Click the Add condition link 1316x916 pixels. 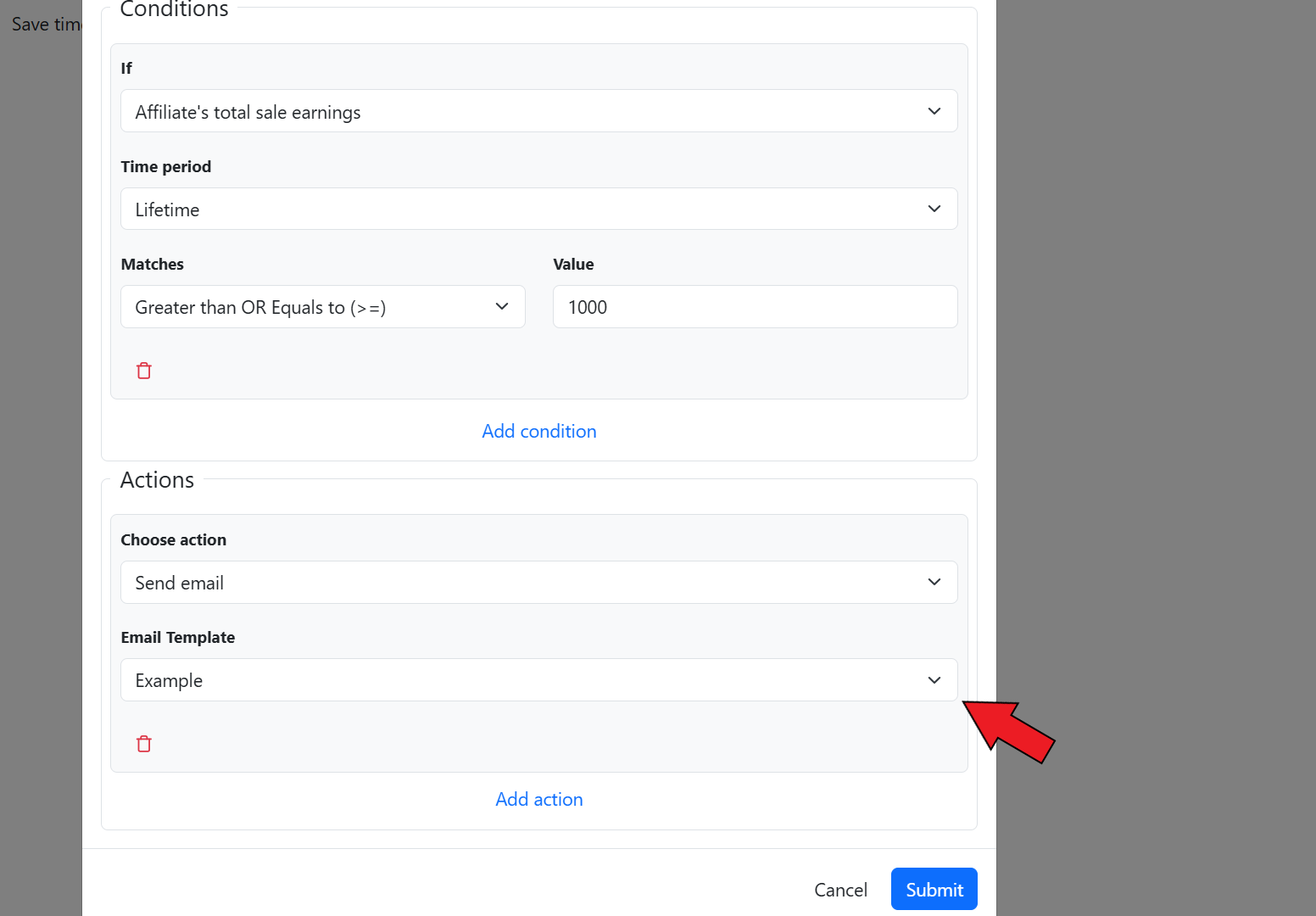[539, 431]
